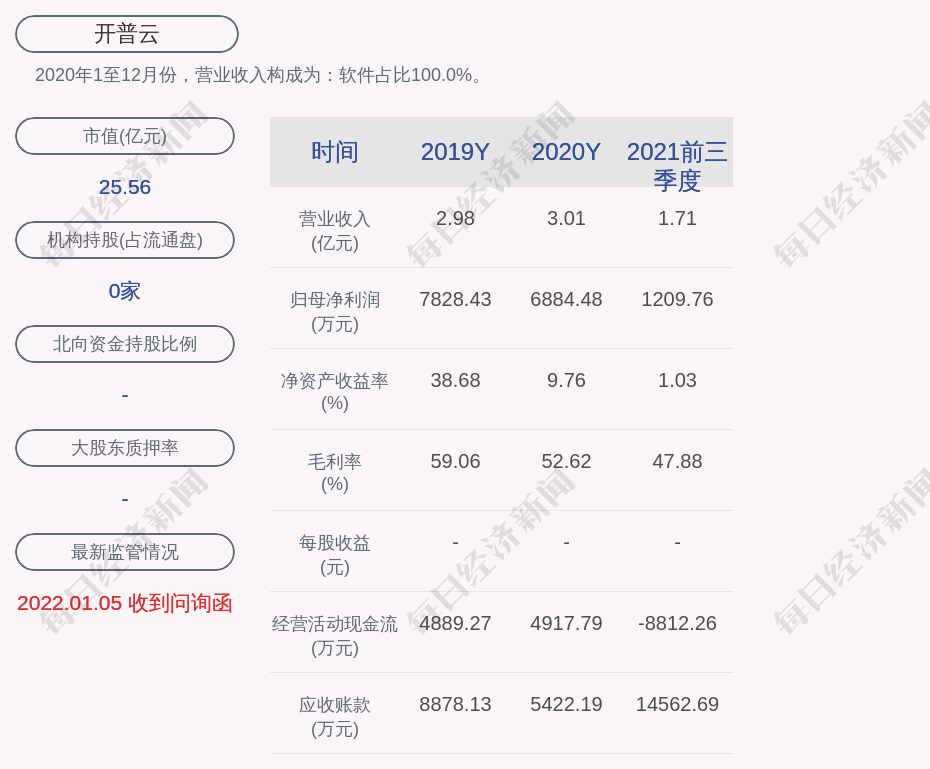This screenshot has height=769, width=930.
Task: Select the 毛利率(%) row label
Action: point(335,473)
